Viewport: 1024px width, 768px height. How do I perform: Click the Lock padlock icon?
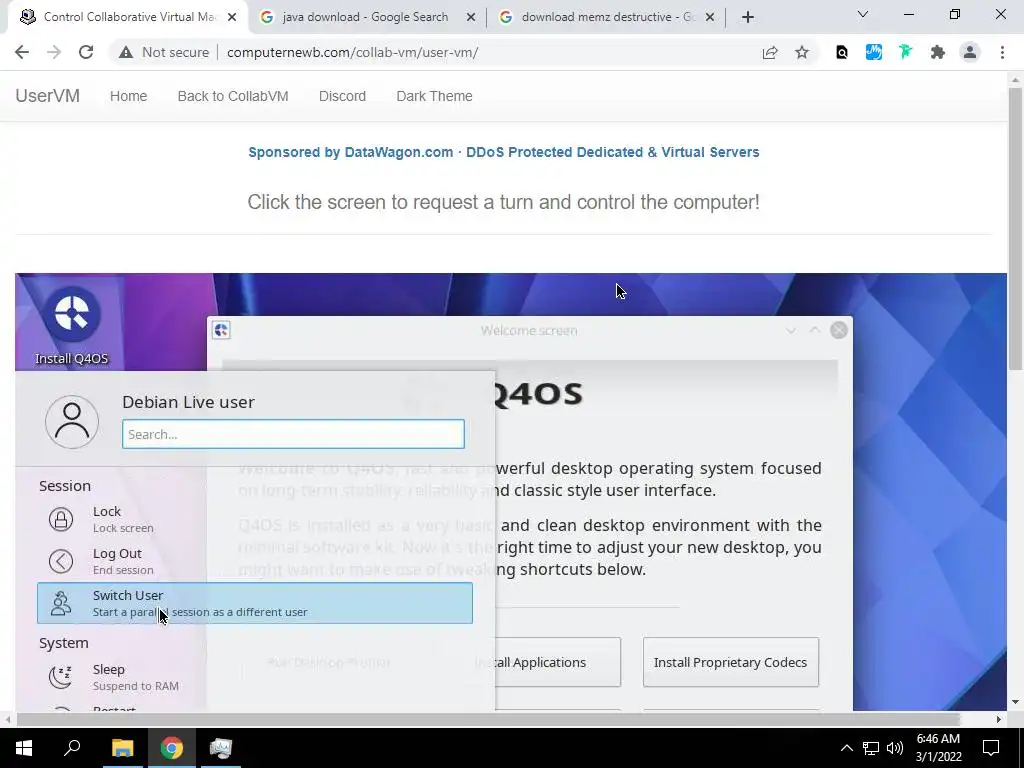(x=61, y=519)
